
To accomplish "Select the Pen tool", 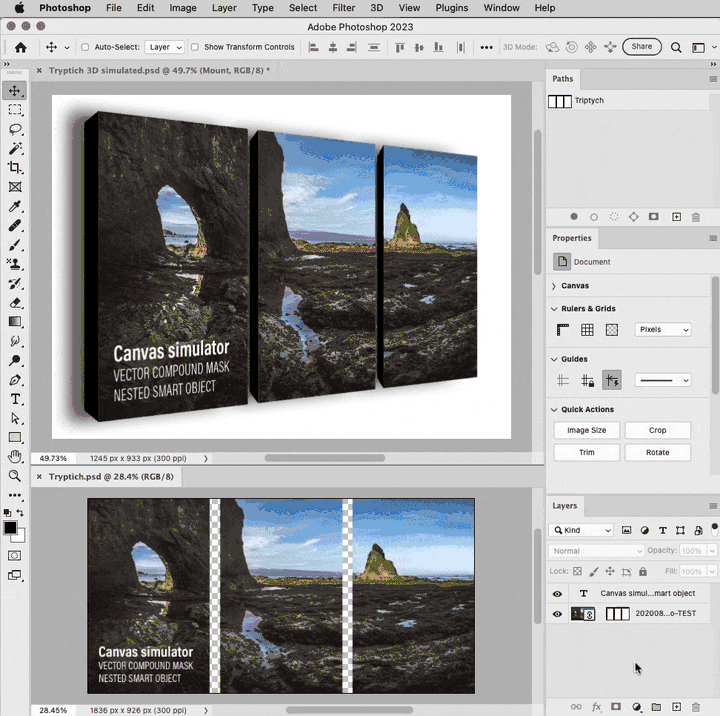I will (x=15, y=380).
